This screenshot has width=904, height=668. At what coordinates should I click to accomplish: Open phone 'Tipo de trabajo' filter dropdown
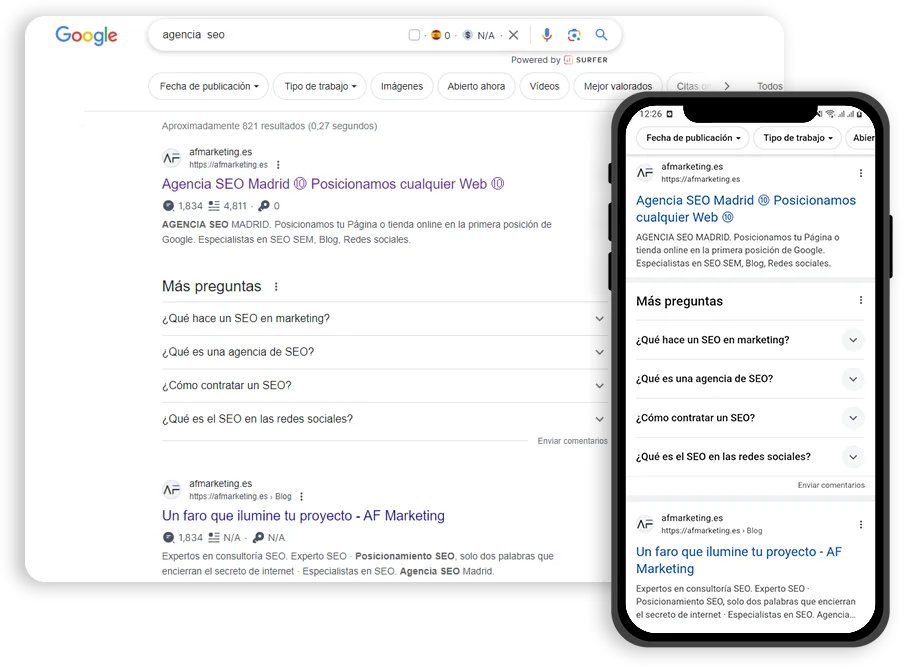[798, 138]
